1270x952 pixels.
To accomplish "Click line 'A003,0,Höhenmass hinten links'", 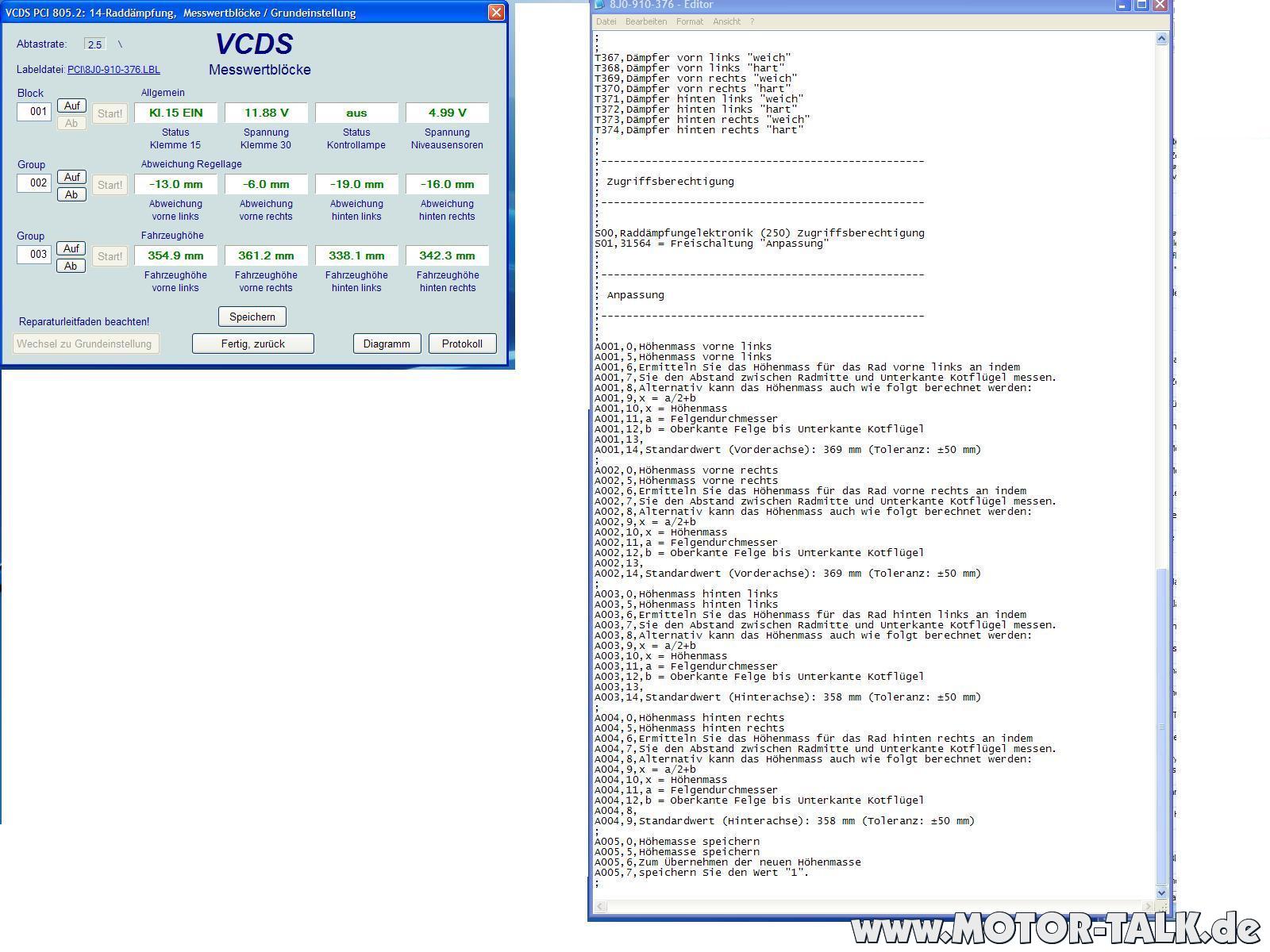I will (x=686, y=594).
